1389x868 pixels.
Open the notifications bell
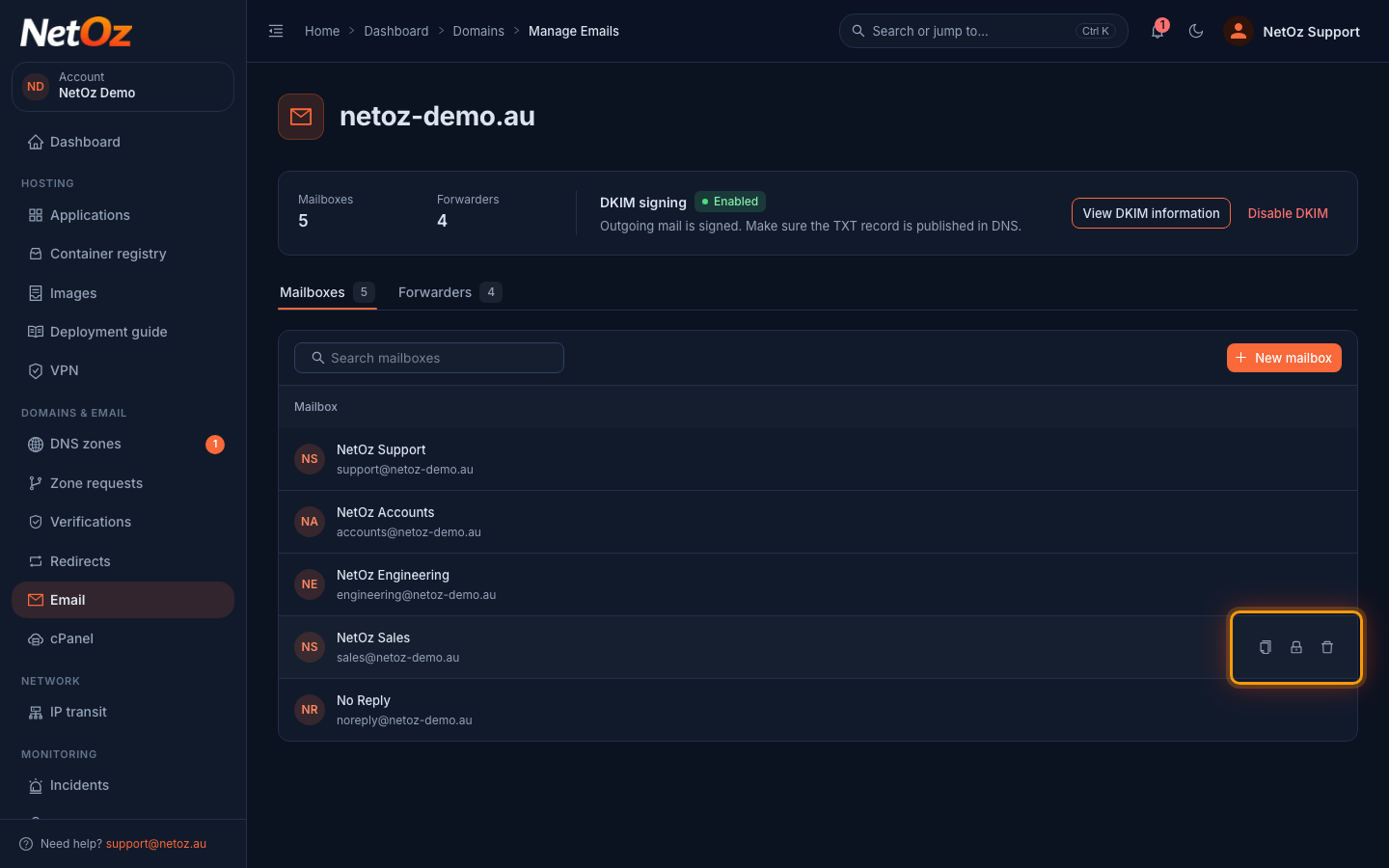coord(1157,31)
